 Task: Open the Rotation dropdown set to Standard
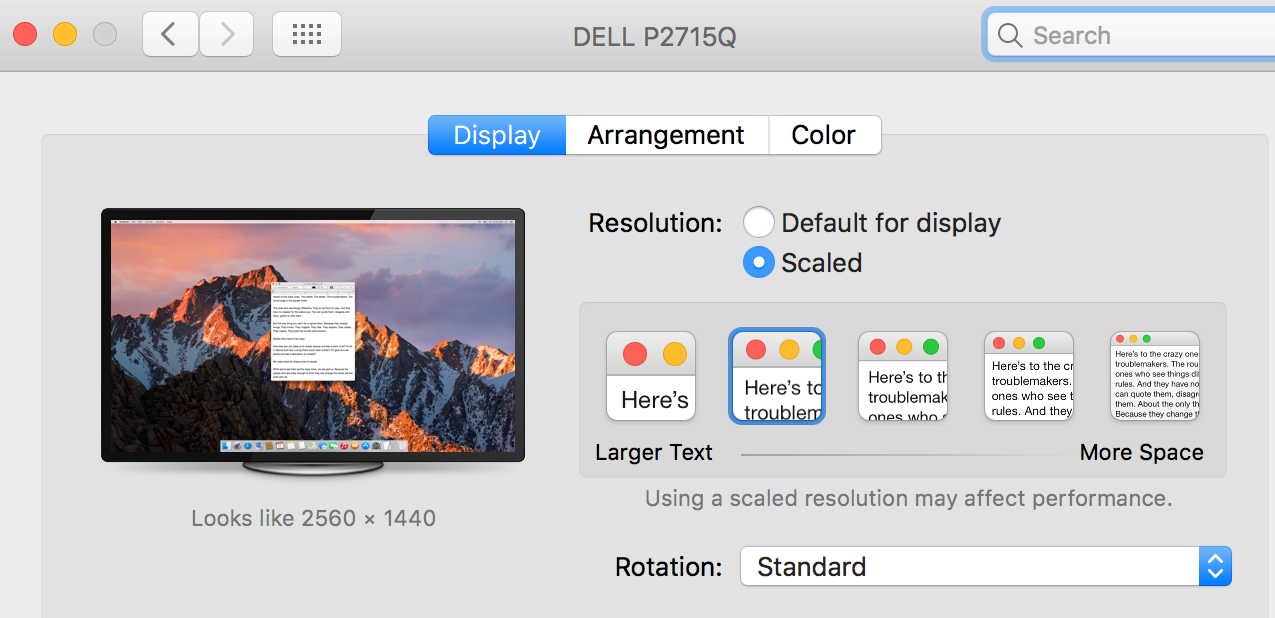(985, 567)
